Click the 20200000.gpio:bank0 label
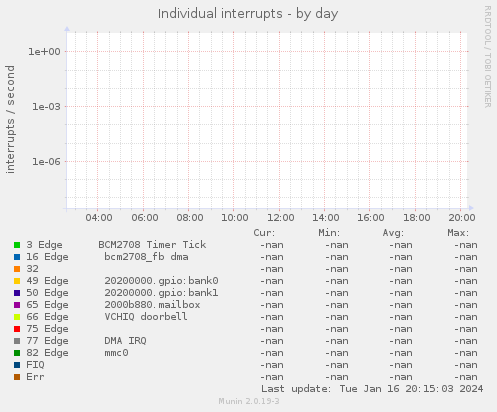Viewport: 497px width, 412px height. point(161,281)
